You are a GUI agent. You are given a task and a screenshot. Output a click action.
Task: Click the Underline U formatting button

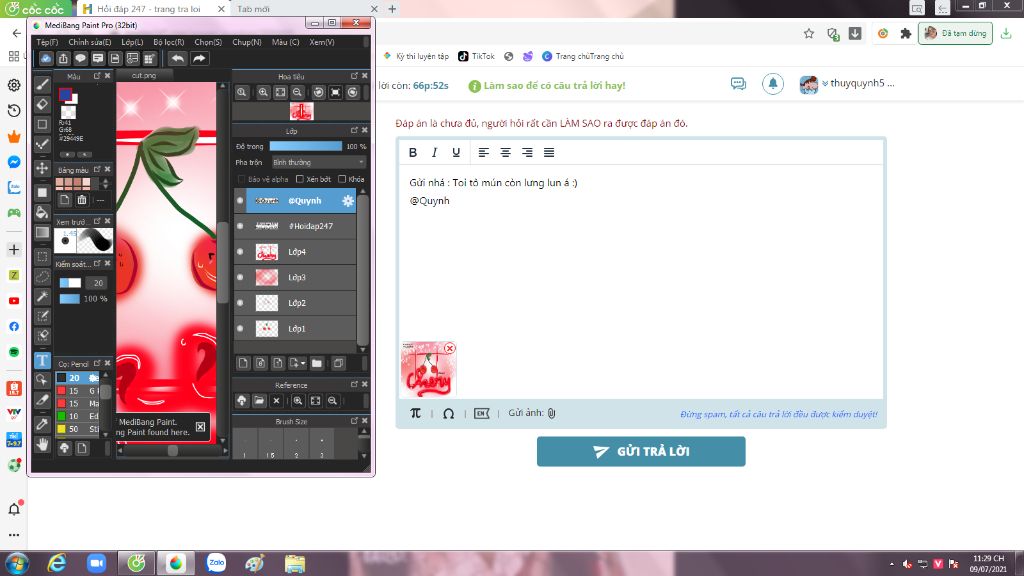coord(456,152)
